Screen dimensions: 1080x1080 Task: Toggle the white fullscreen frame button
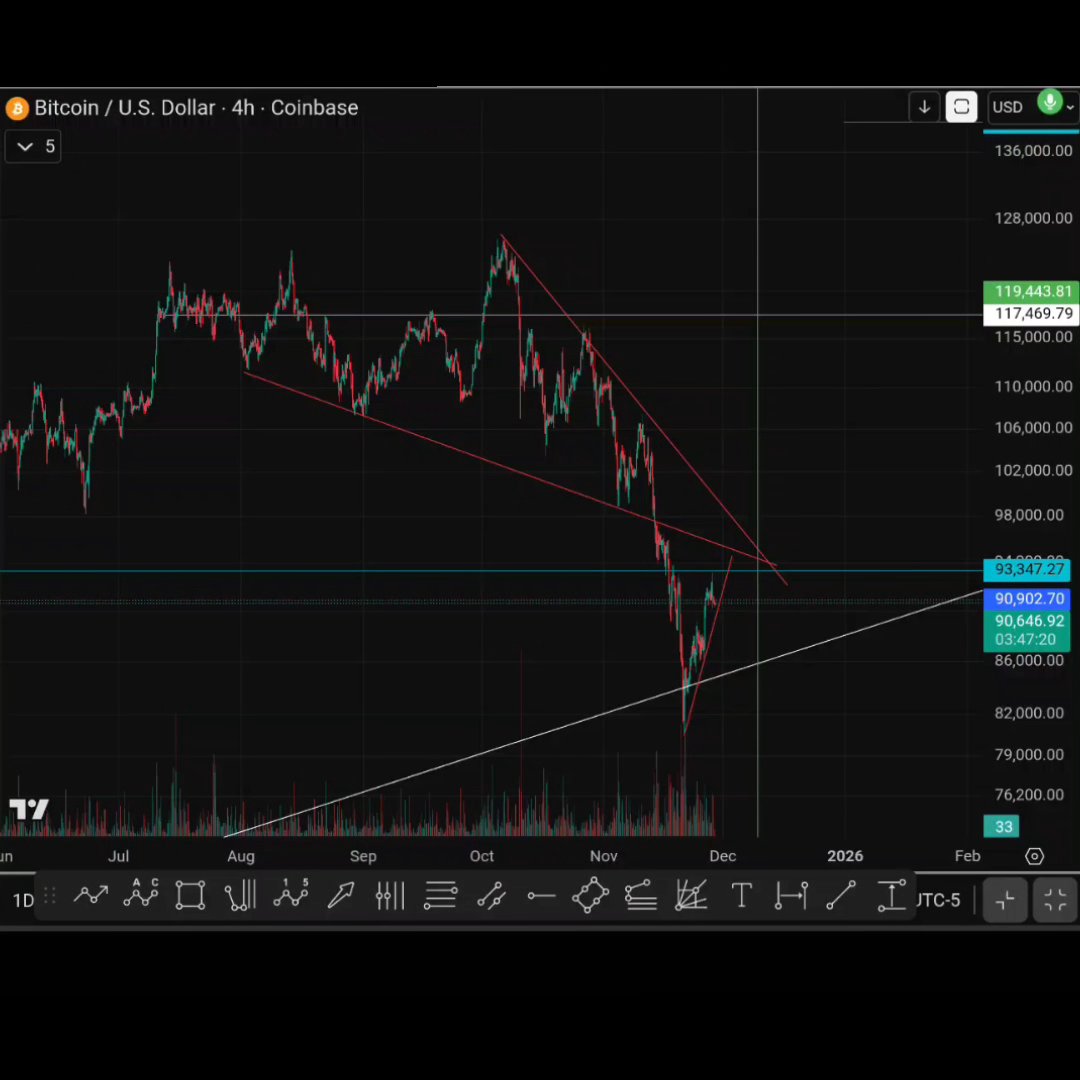click(x=961, y=107)
